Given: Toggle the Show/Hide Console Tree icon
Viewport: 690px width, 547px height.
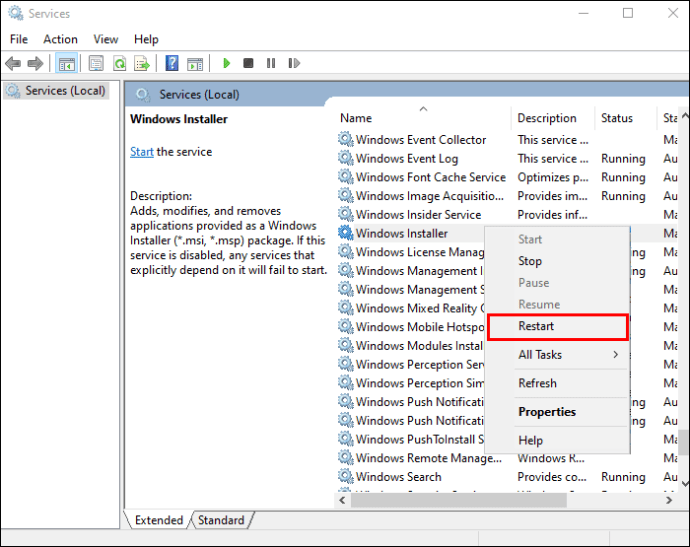Looking at the screenshot, I should point(66,64).
